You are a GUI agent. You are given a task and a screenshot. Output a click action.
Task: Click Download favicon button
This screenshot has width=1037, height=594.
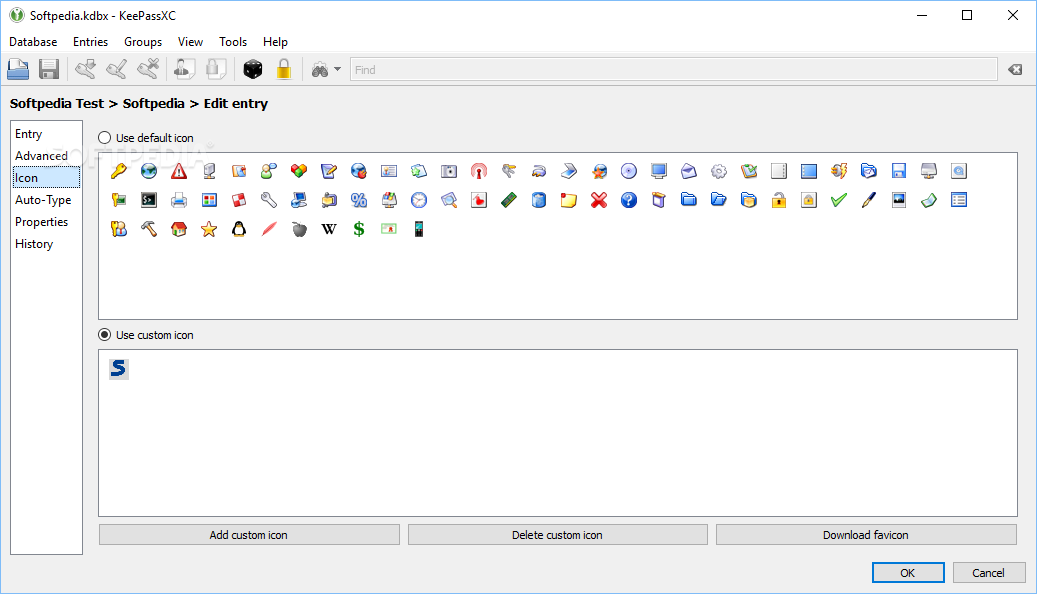pyautogui.click(x=866, y=534)
